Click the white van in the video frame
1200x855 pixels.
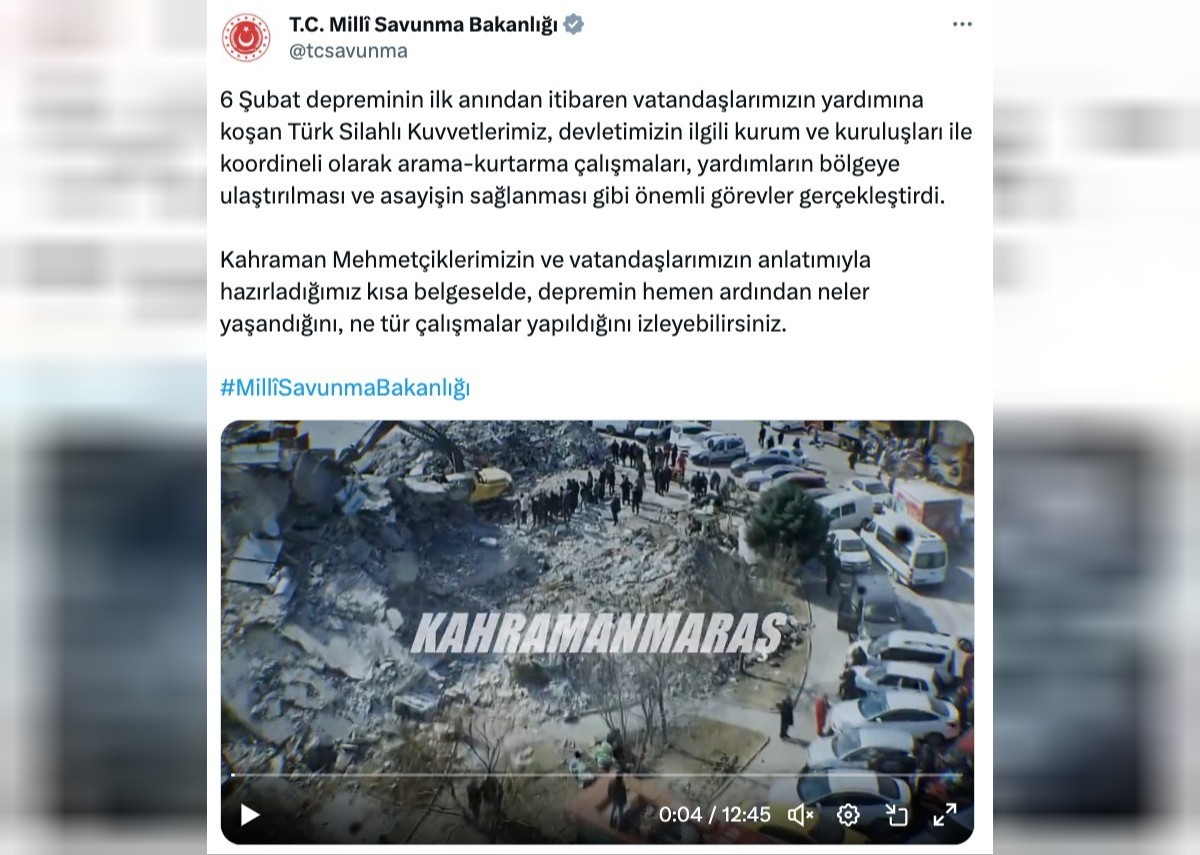[903, 548]
